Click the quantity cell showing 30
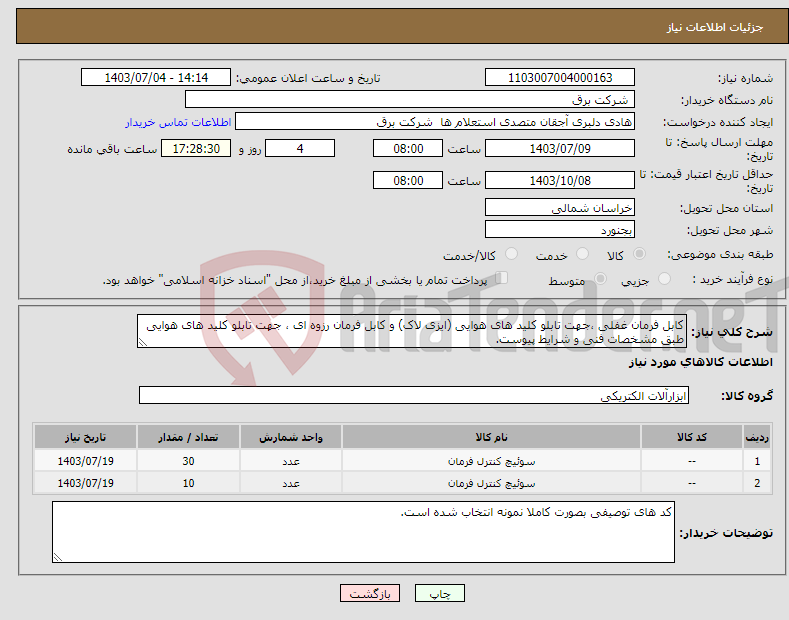789x620 pixels. pos(188,461)
